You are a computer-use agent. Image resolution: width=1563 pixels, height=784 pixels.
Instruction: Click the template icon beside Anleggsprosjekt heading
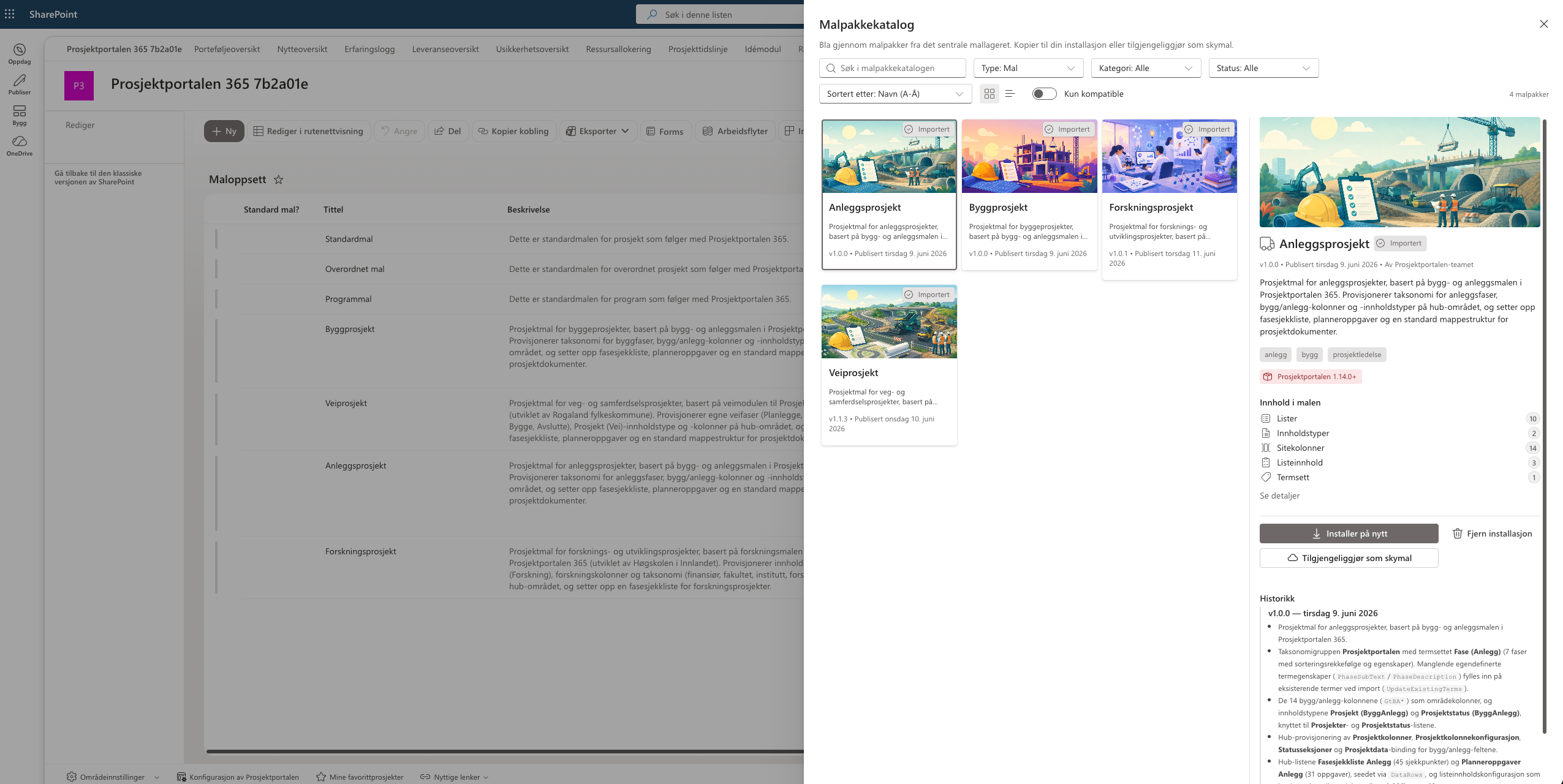[1267, 244]
